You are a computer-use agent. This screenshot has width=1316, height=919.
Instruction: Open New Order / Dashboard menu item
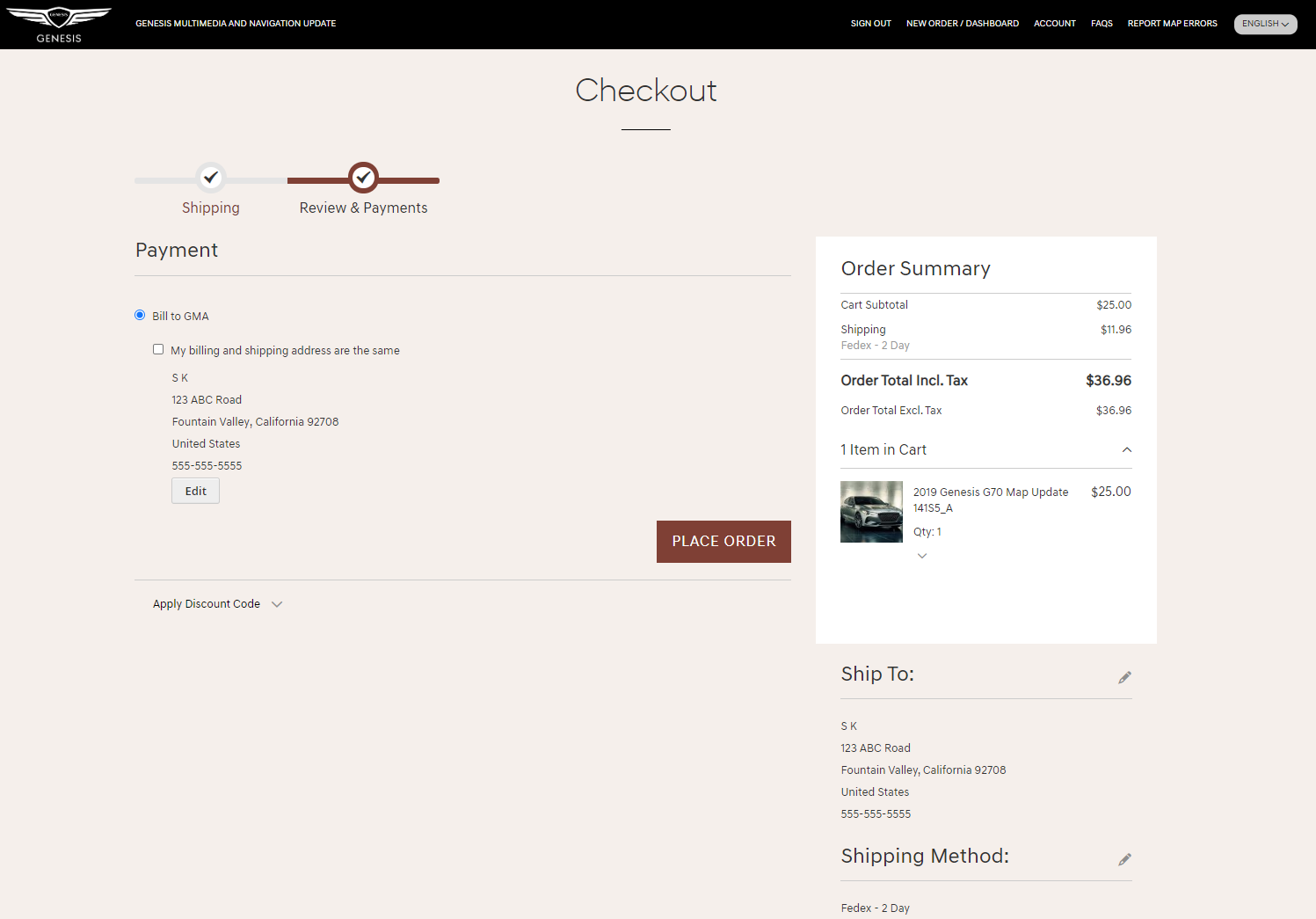[x=963, y=24]
